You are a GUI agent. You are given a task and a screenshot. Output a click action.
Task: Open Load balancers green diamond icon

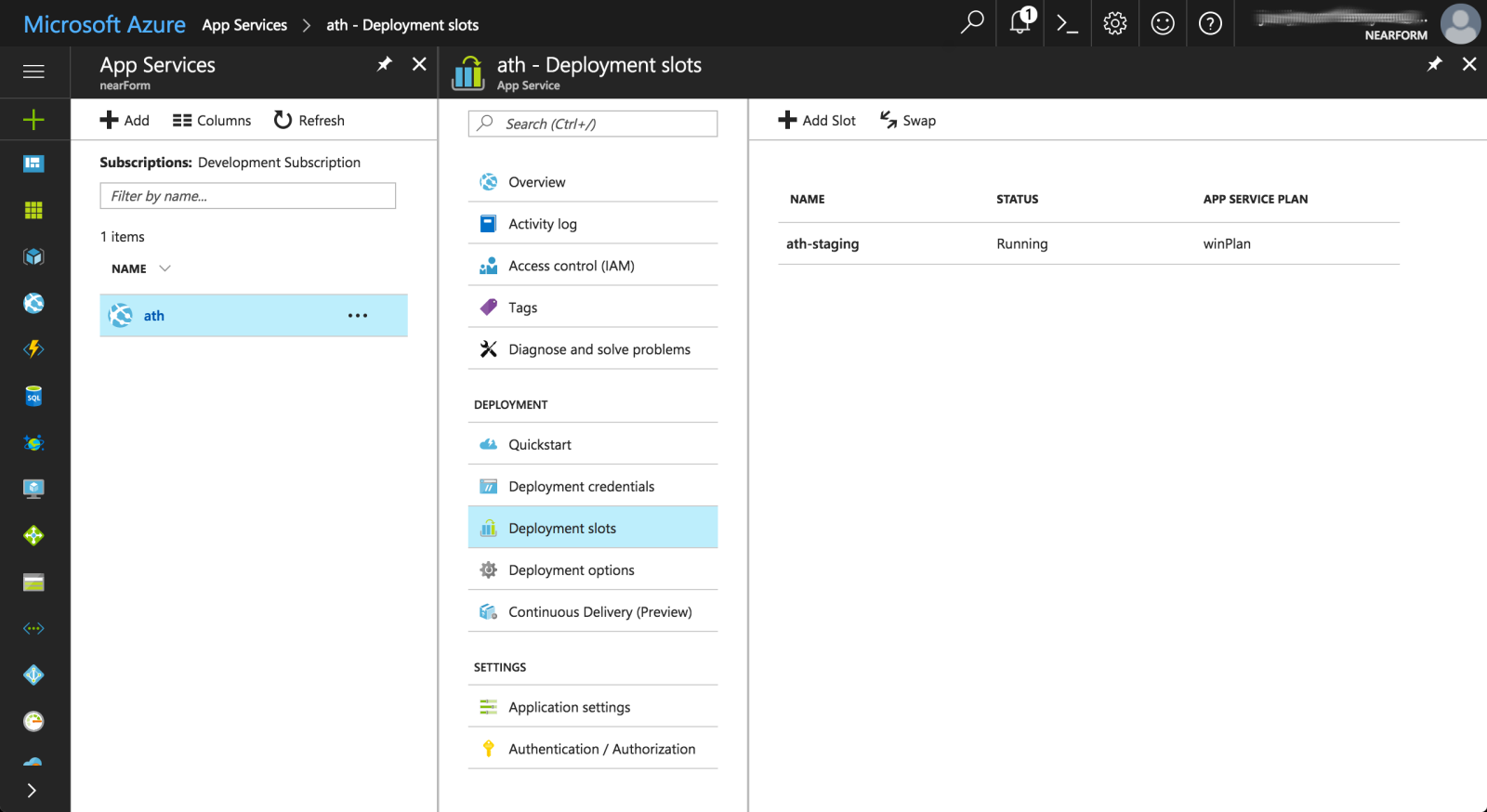click(33, 535)
